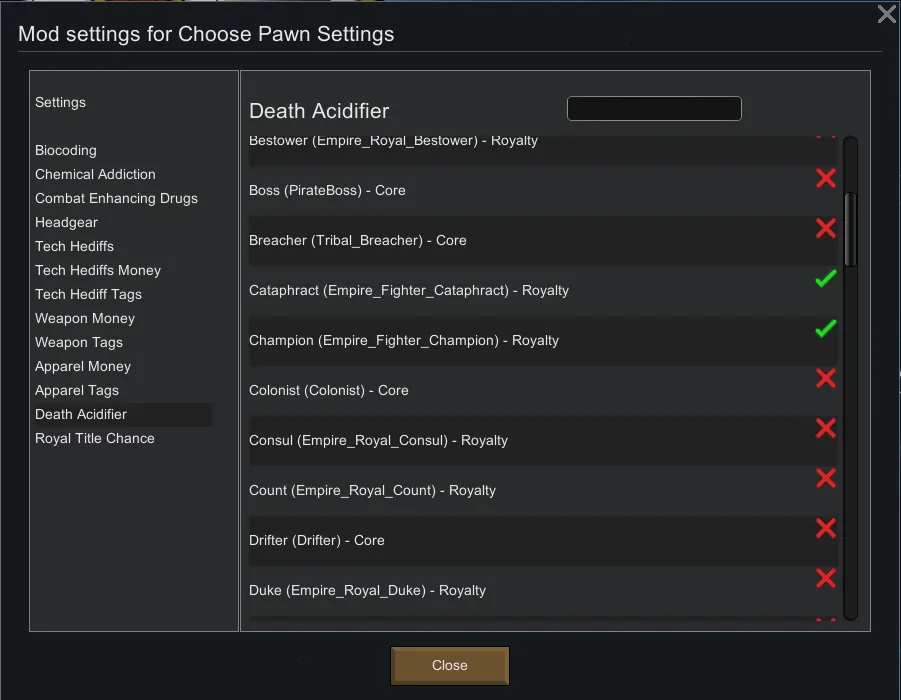Switch to Combat Enhancing Drugs settings
The image size is (901, 700).
pyautogui.click(x=116, y=198)
